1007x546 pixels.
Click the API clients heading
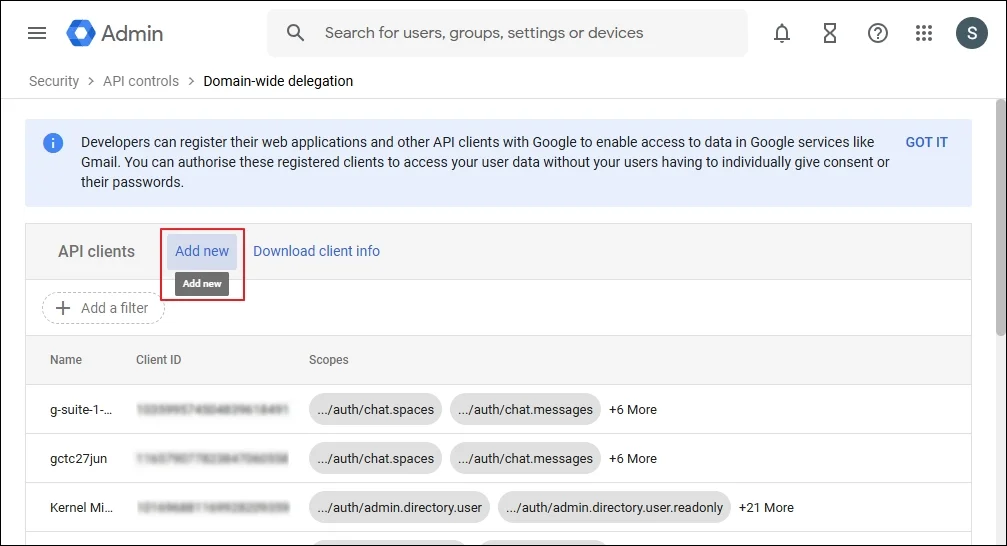tap(96, 251)
